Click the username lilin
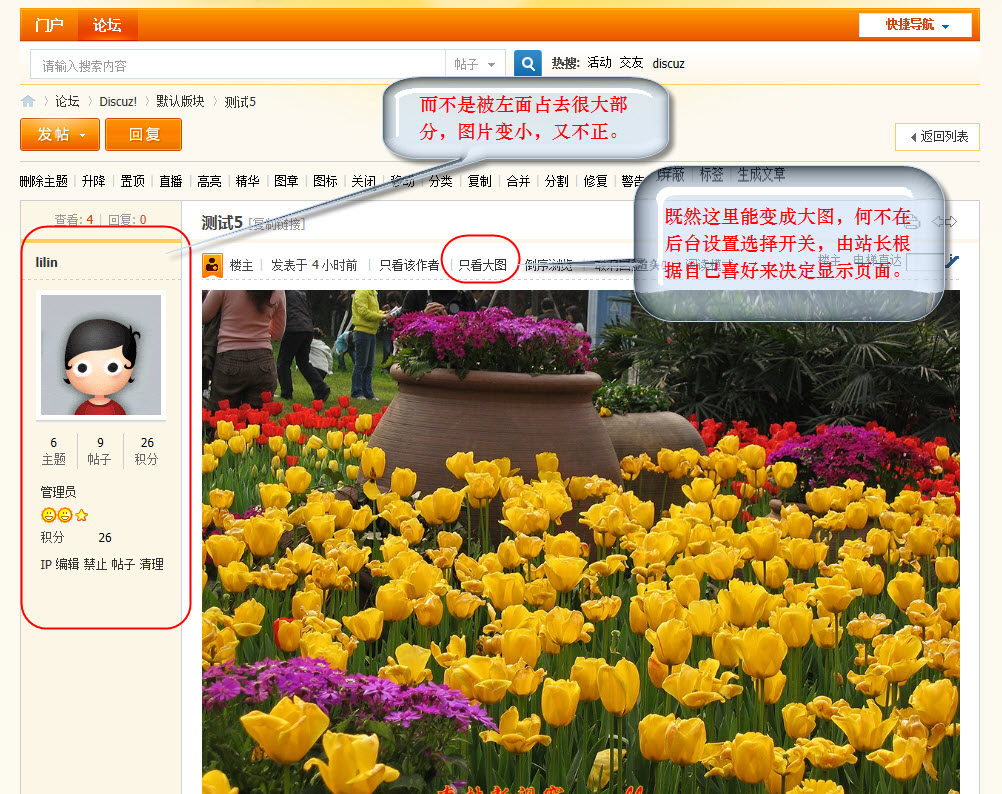Image resolution: width=1002 pixels, height=794 pixels. click(47, 263)
